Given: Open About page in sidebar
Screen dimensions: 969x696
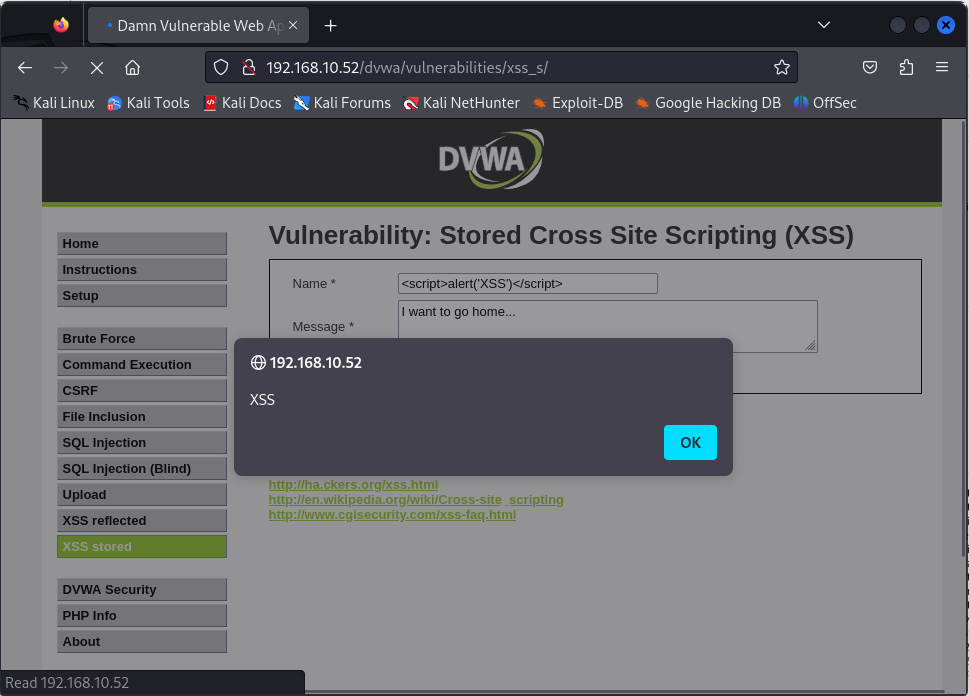Looking at the screenshot, I should point(142,642).
